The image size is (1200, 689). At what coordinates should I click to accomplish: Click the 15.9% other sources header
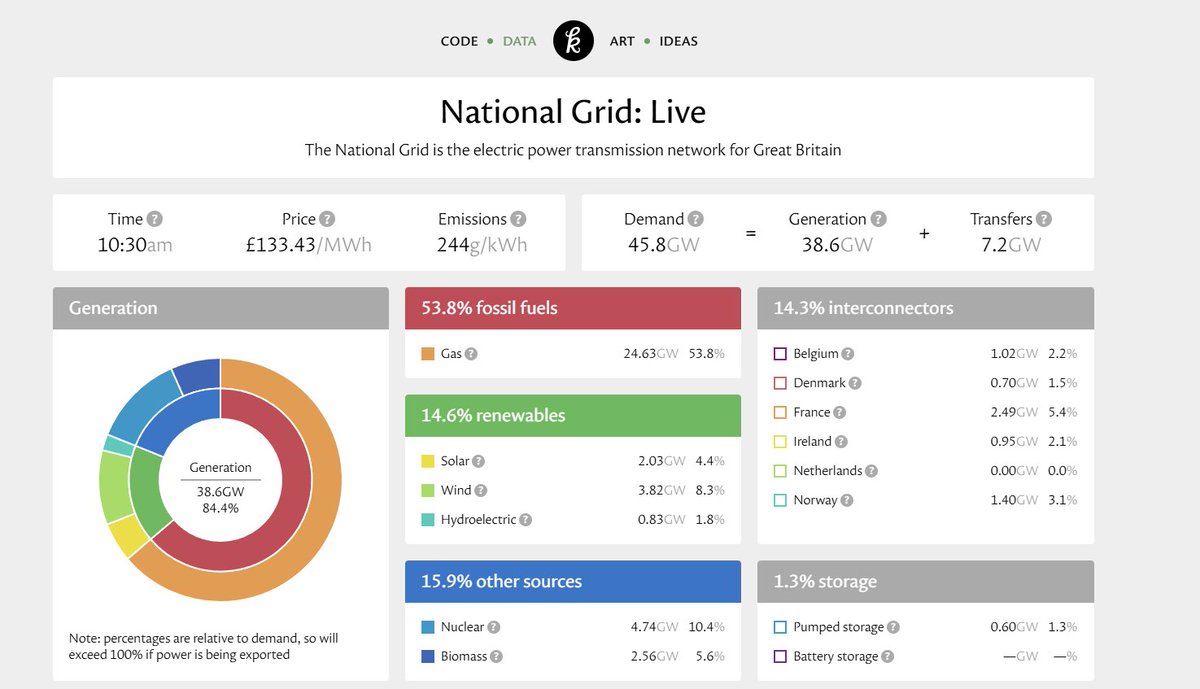pos(573,581)
